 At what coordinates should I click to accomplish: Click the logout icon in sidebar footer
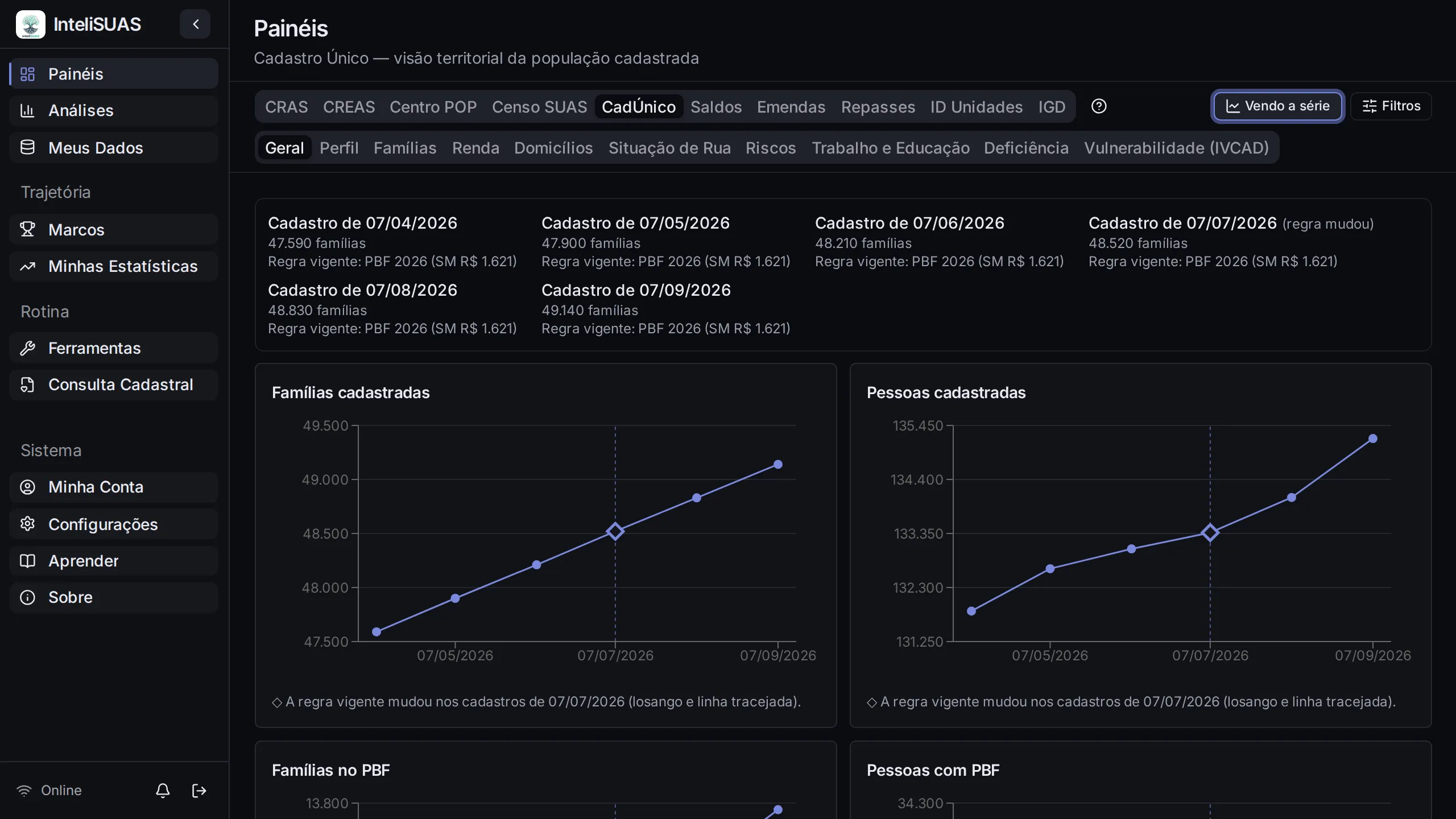point(199,790)
